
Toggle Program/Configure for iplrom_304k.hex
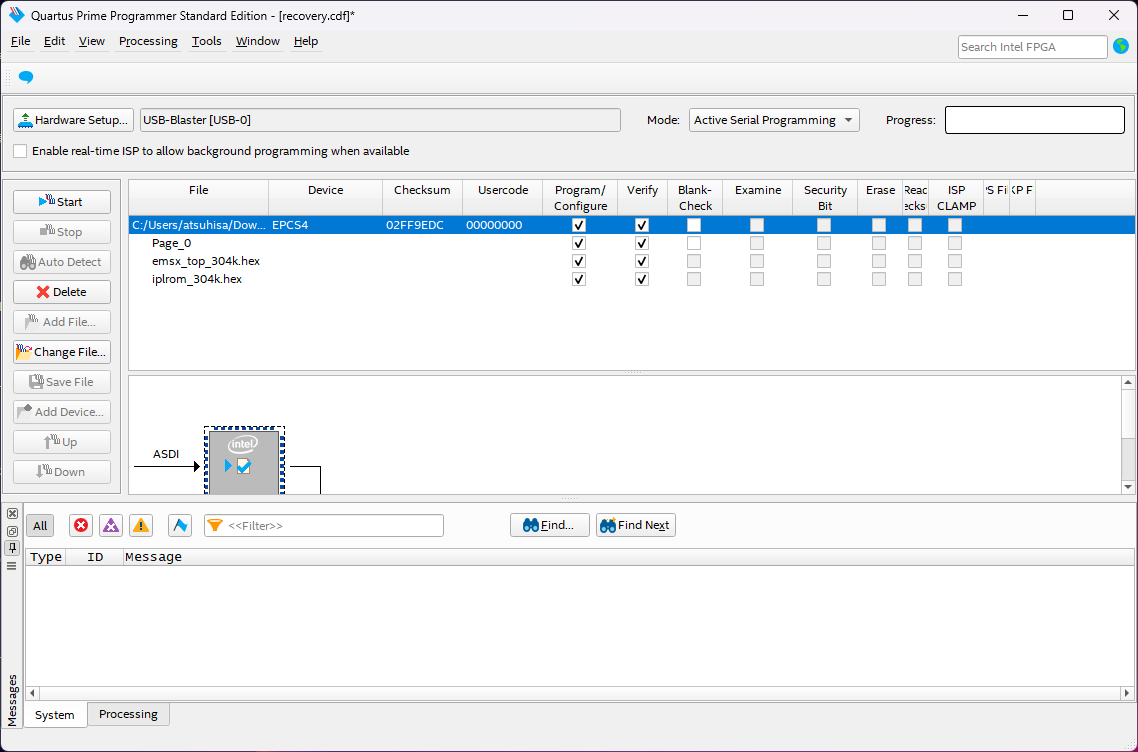pyautogui.click(x=578, y=279)
